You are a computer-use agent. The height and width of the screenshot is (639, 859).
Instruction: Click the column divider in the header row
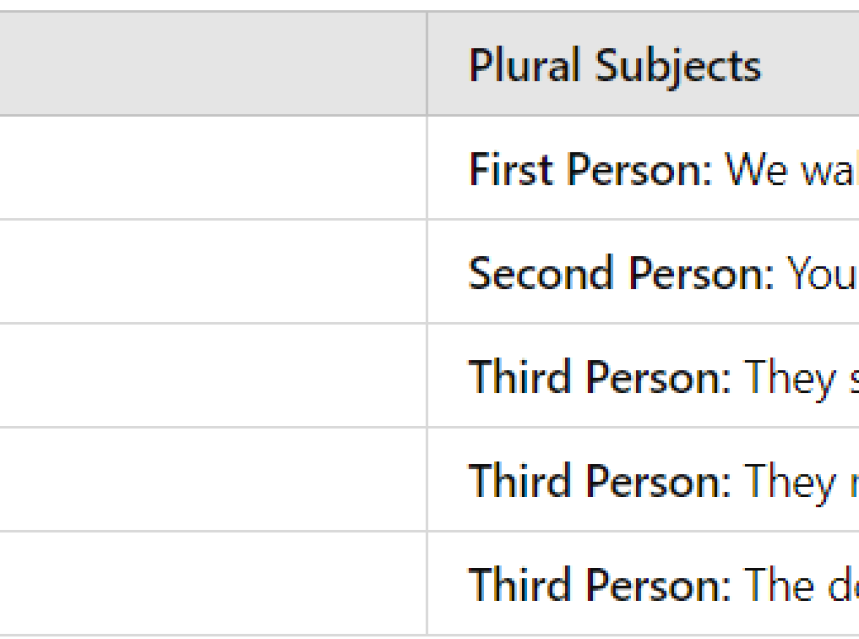click(427, 65)
